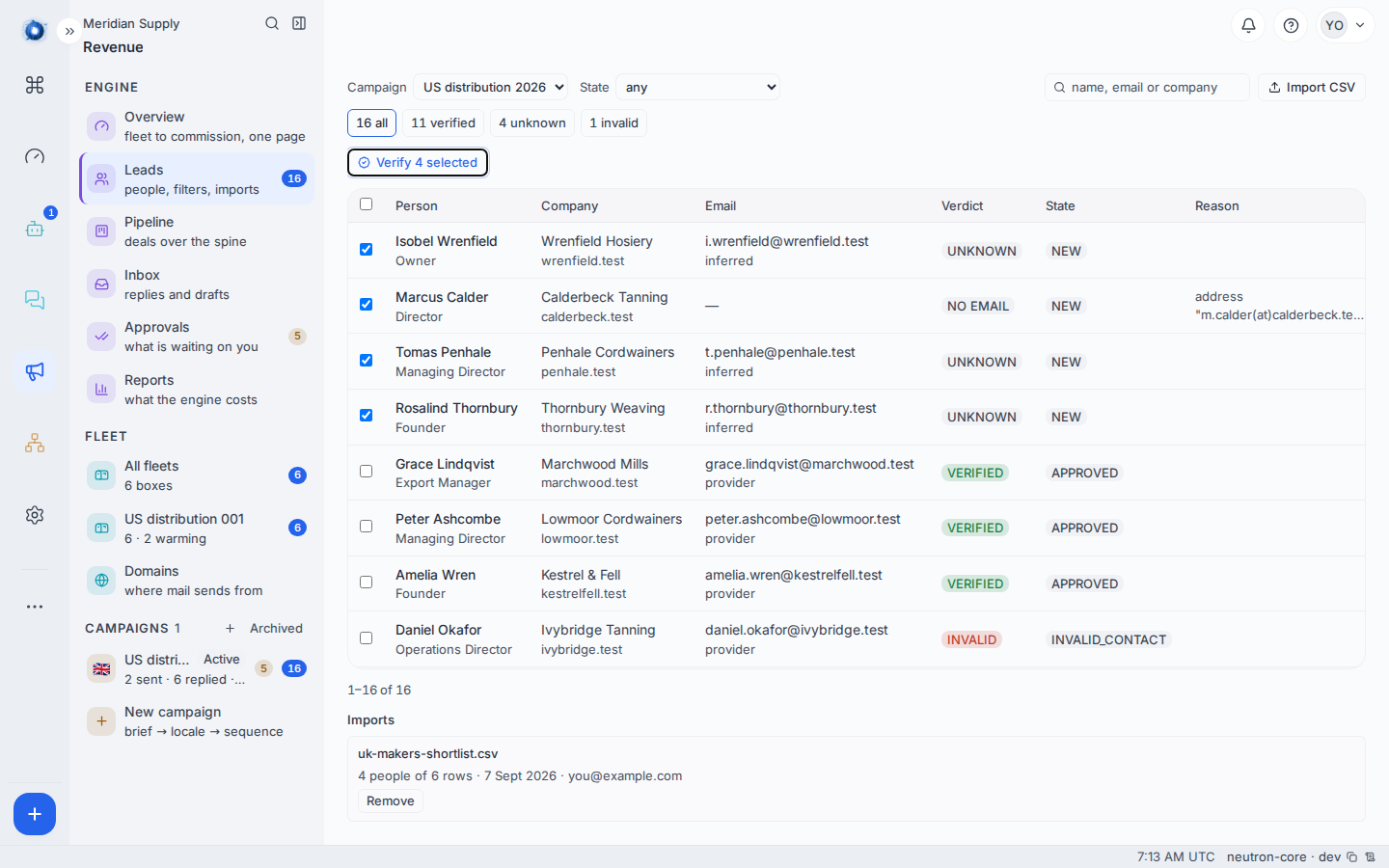Click Import CSV button

pos(1311,87)
